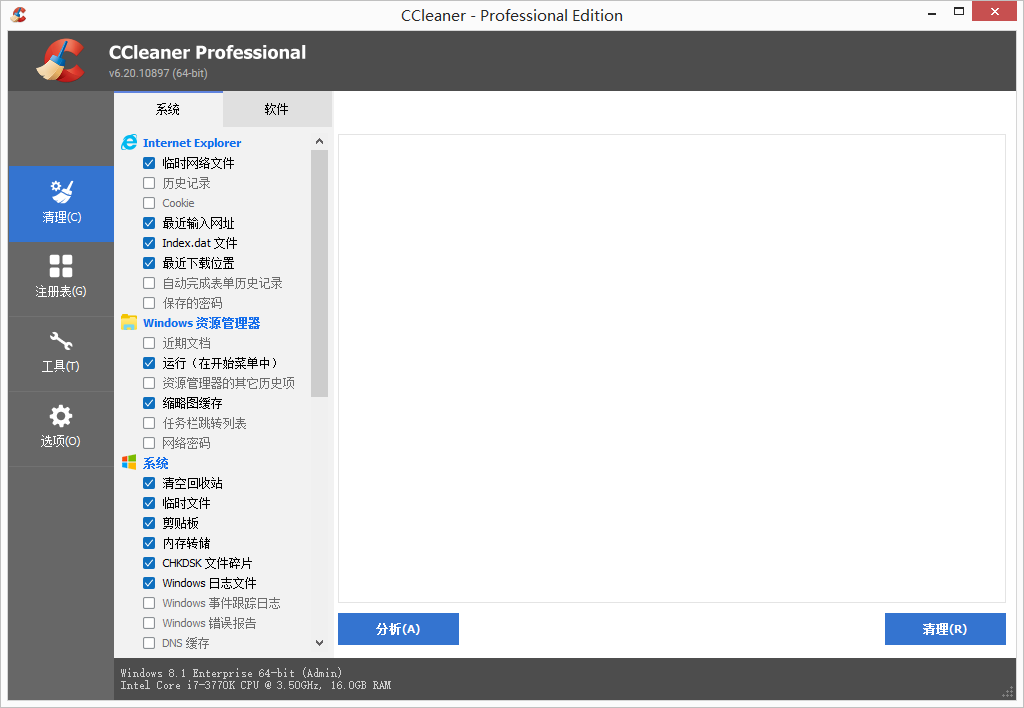Switch to the 系统 tab
The width and height of the screenshot is (1024, 708).
[168, 109]
